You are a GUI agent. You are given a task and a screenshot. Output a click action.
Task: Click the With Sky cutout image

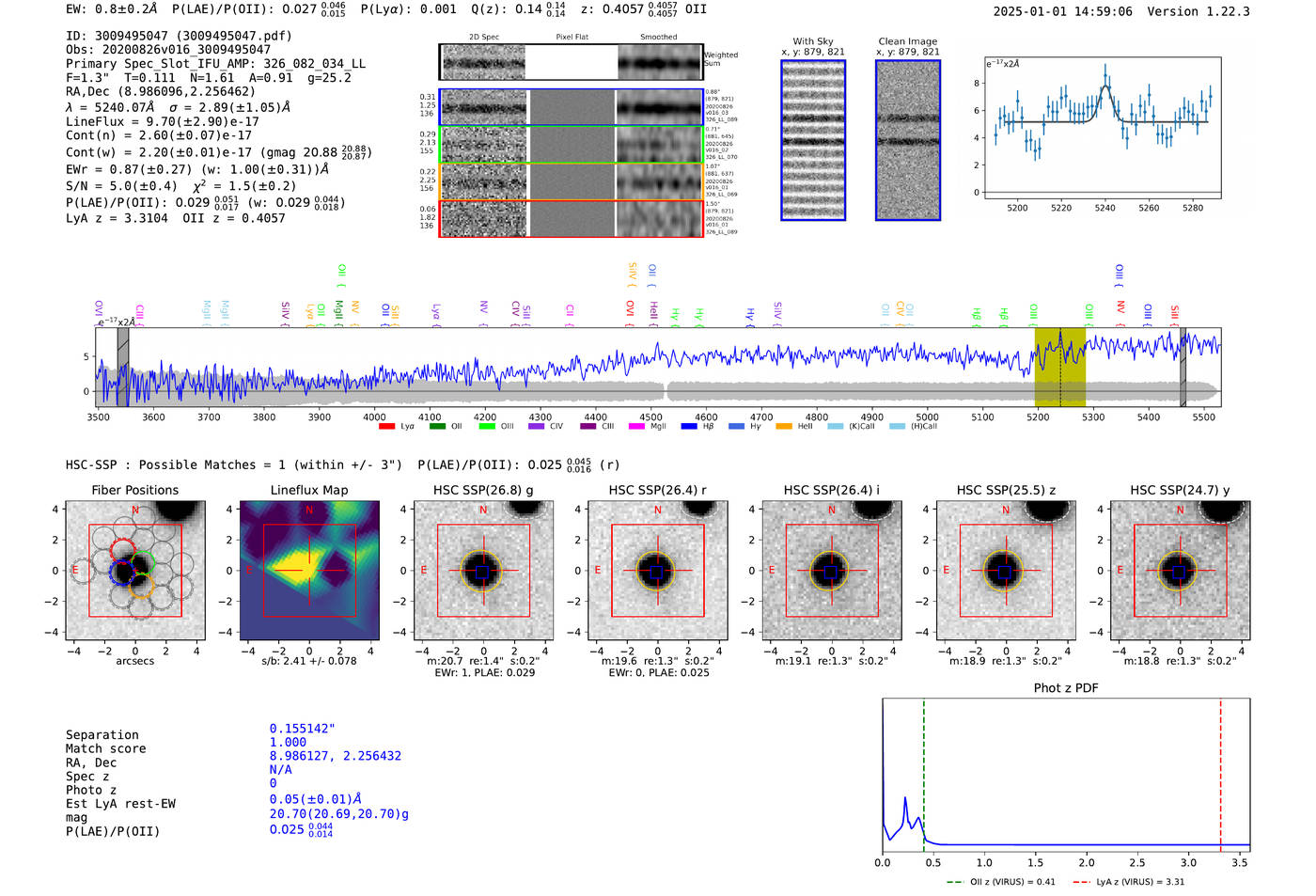pos(813,140)
